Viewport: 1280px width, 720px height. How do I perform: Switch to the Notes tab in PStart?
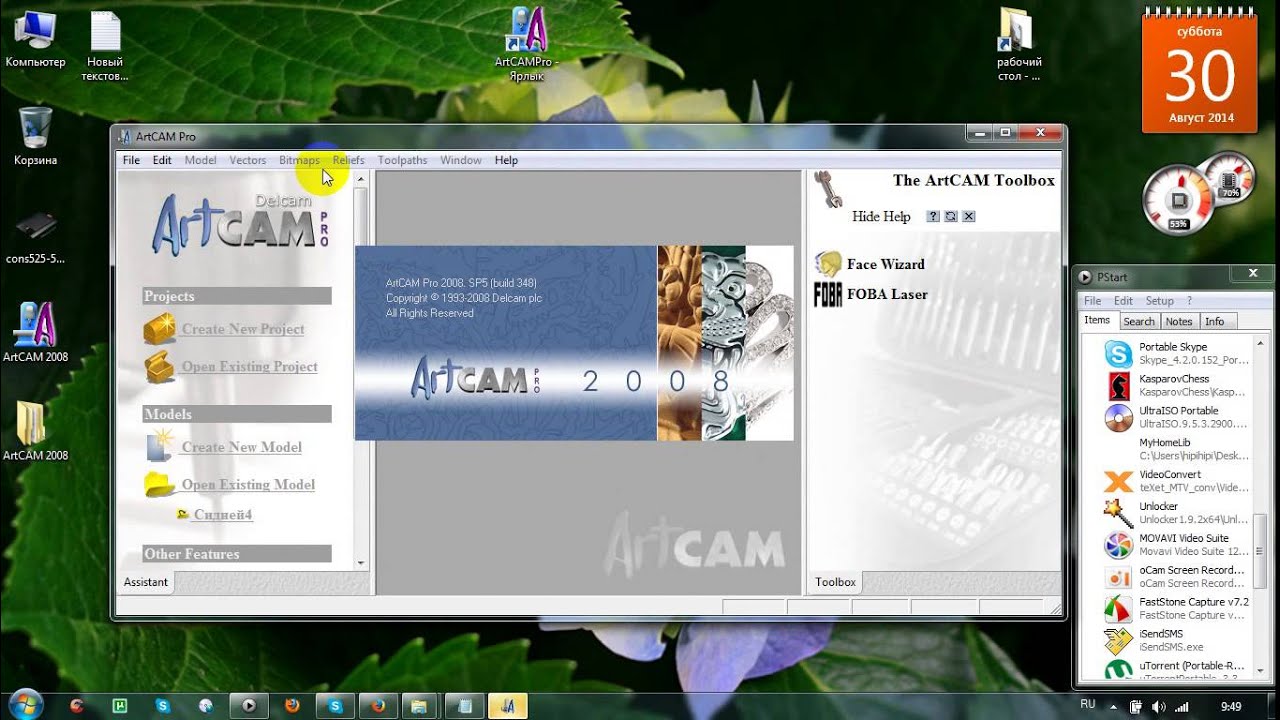pyautogui.click(x=1179, y=322)
